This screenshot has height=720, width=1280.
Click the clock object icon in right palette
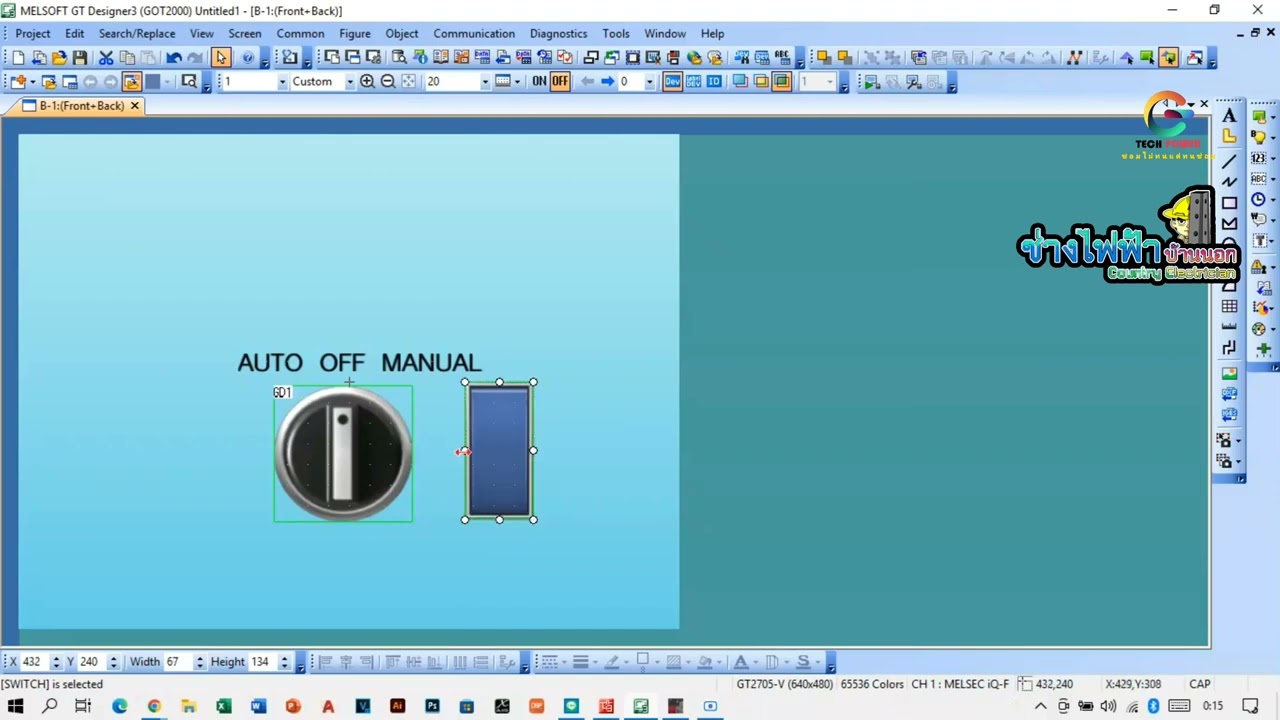[1259, 200]
